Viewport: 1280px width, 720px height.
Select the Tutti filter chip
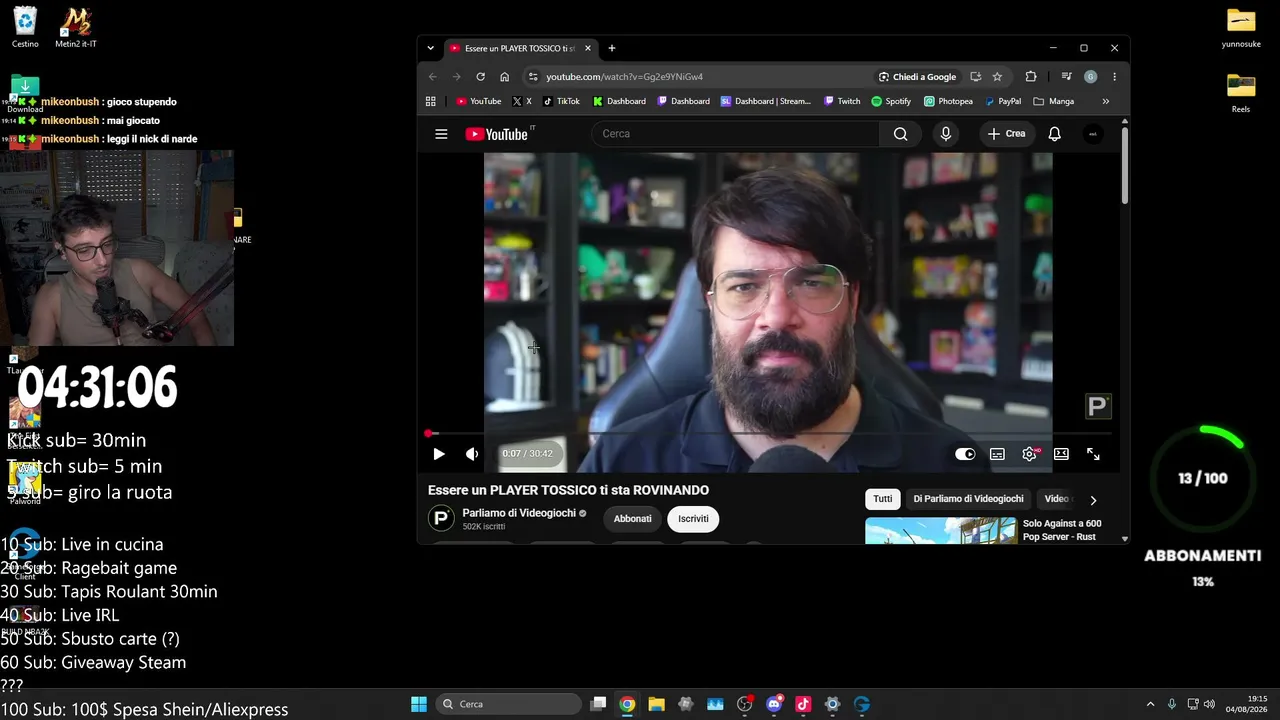(x=883, y=499)
